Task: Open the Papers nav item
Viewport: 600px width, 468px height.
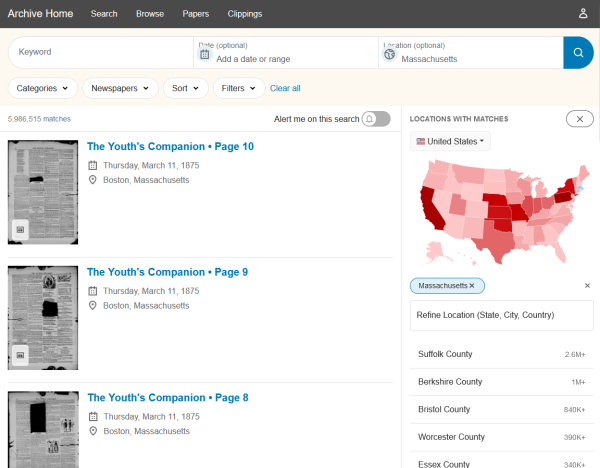Action: [x=196, y=14]
